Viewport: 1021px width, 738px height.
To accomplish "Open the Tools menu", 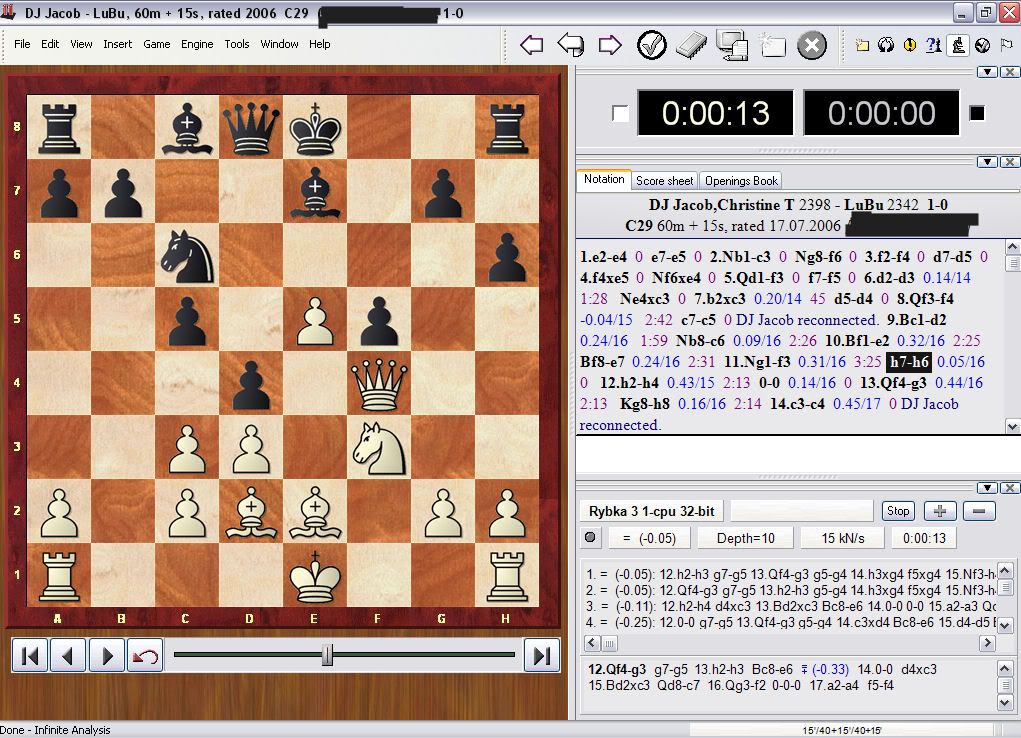I will point(237,44).
